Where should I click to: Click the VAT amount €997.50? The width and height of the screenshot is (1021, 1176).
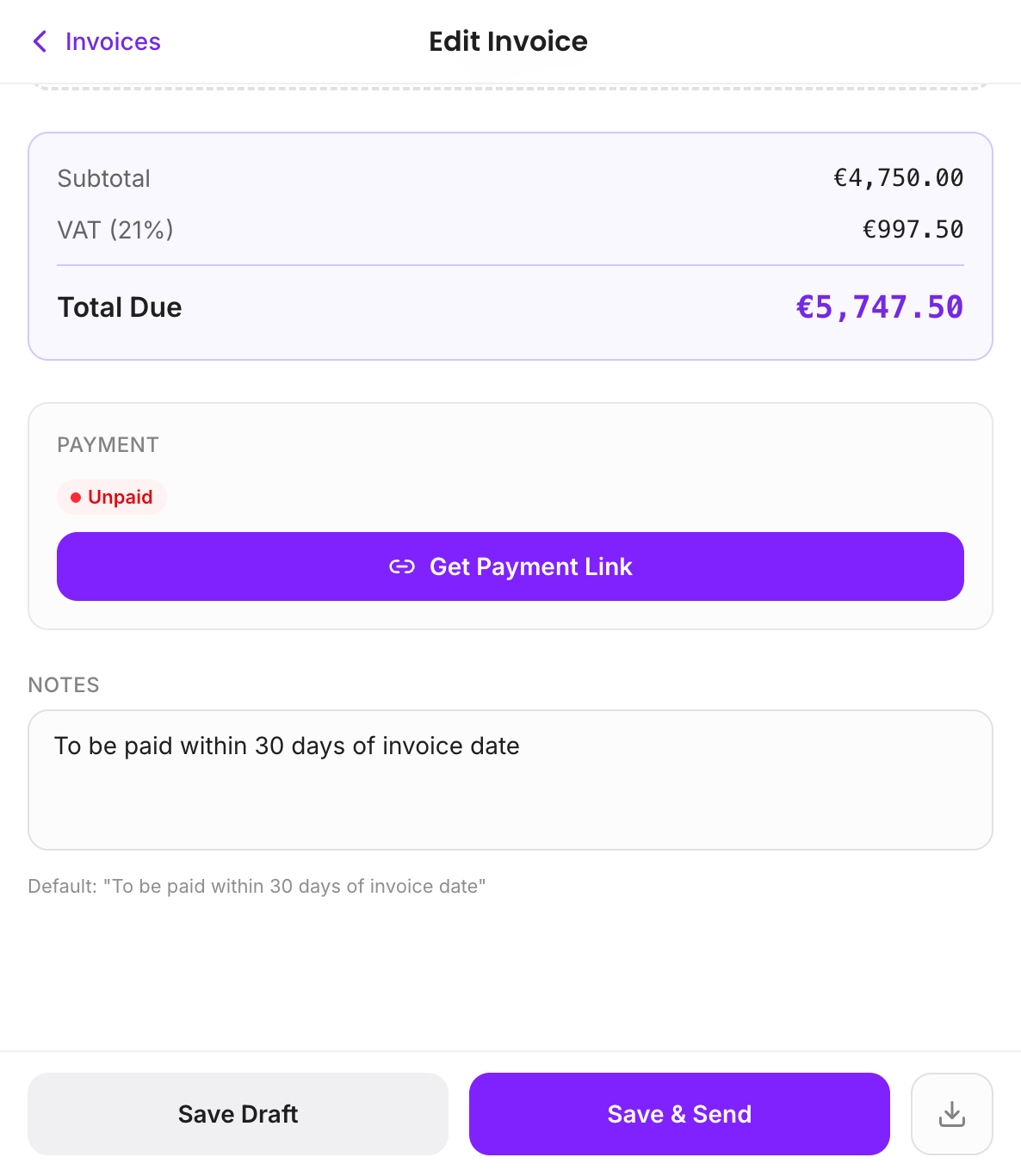click(x=913, y=230)
